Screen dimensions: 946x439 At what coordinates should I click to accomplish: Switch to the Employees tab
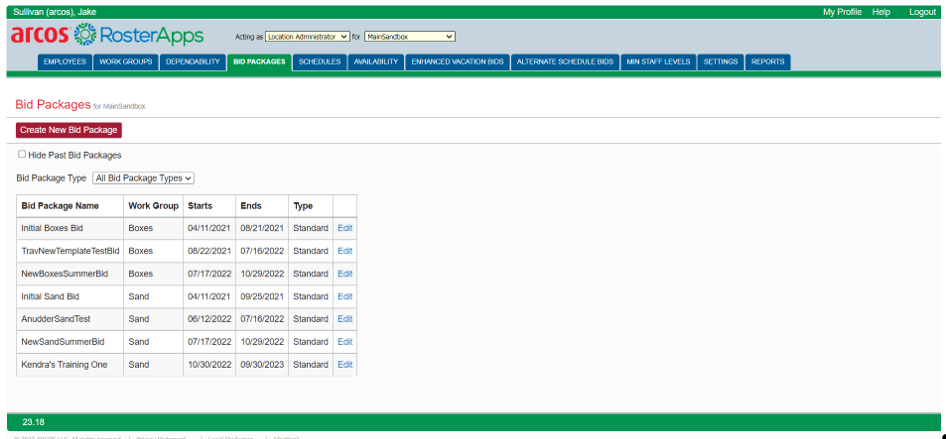click(65, 62)
